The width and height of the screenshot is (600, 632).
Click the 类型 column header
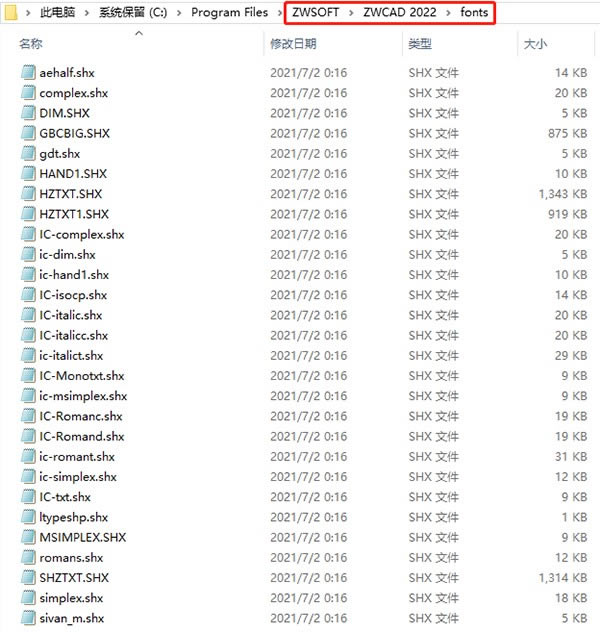pyautogui.click(x=419, y=45)
